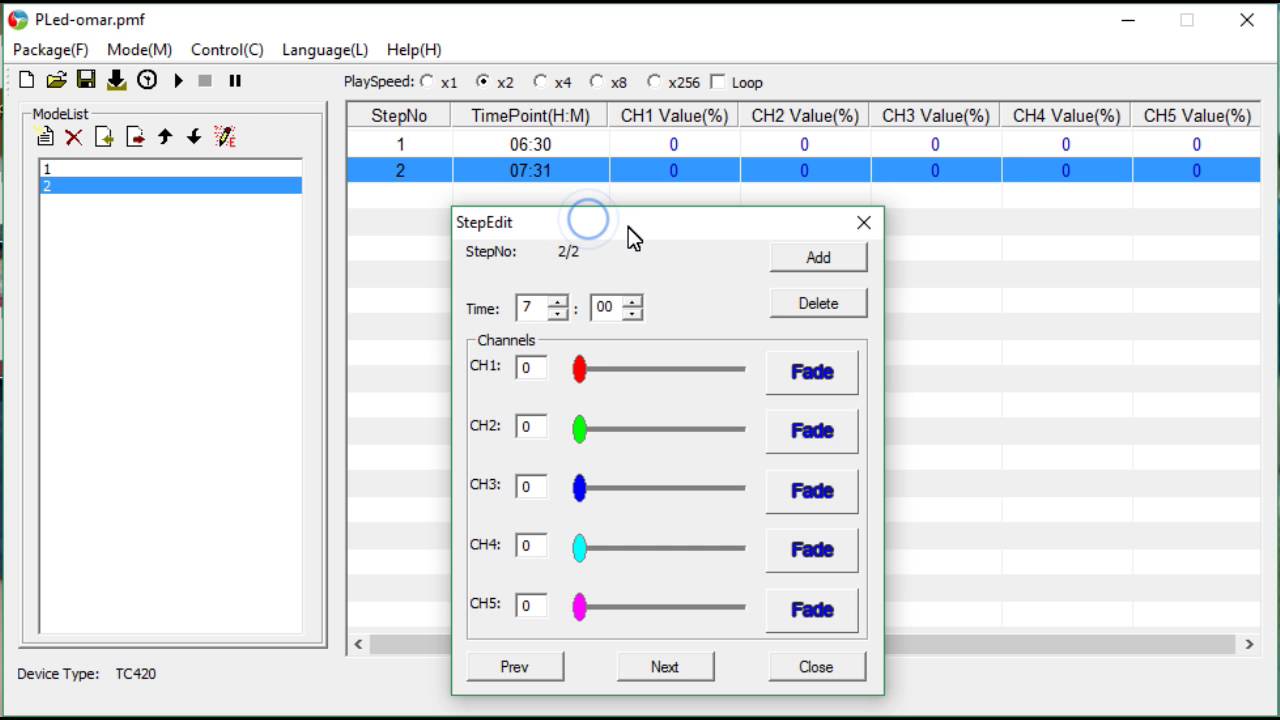Image resolution: width=1280 pixels, height=720 pixels.
Task: Choose x4 play speed
Action: coord(541,82)
